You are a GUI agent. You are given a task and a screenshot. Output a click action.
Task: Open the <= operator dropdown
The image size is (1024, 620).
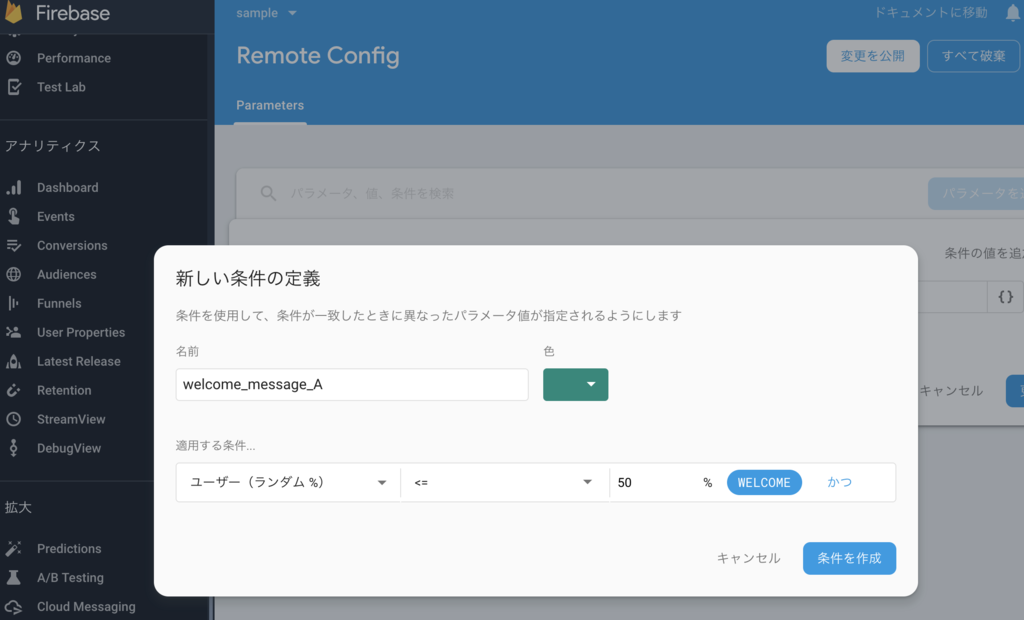(x=504, y=482)
